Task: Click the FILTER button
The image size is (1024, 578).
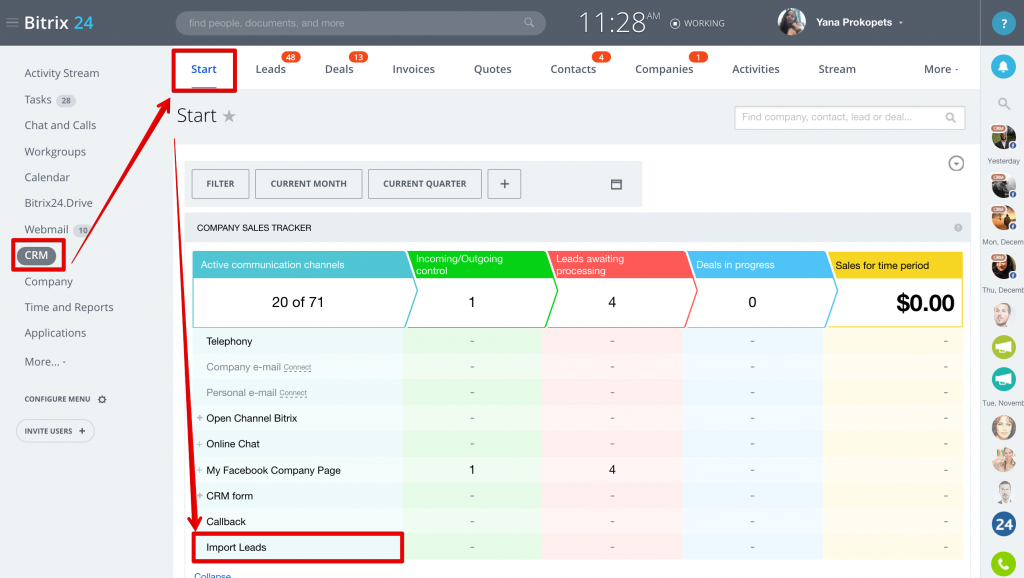Action: click(220, 184)
